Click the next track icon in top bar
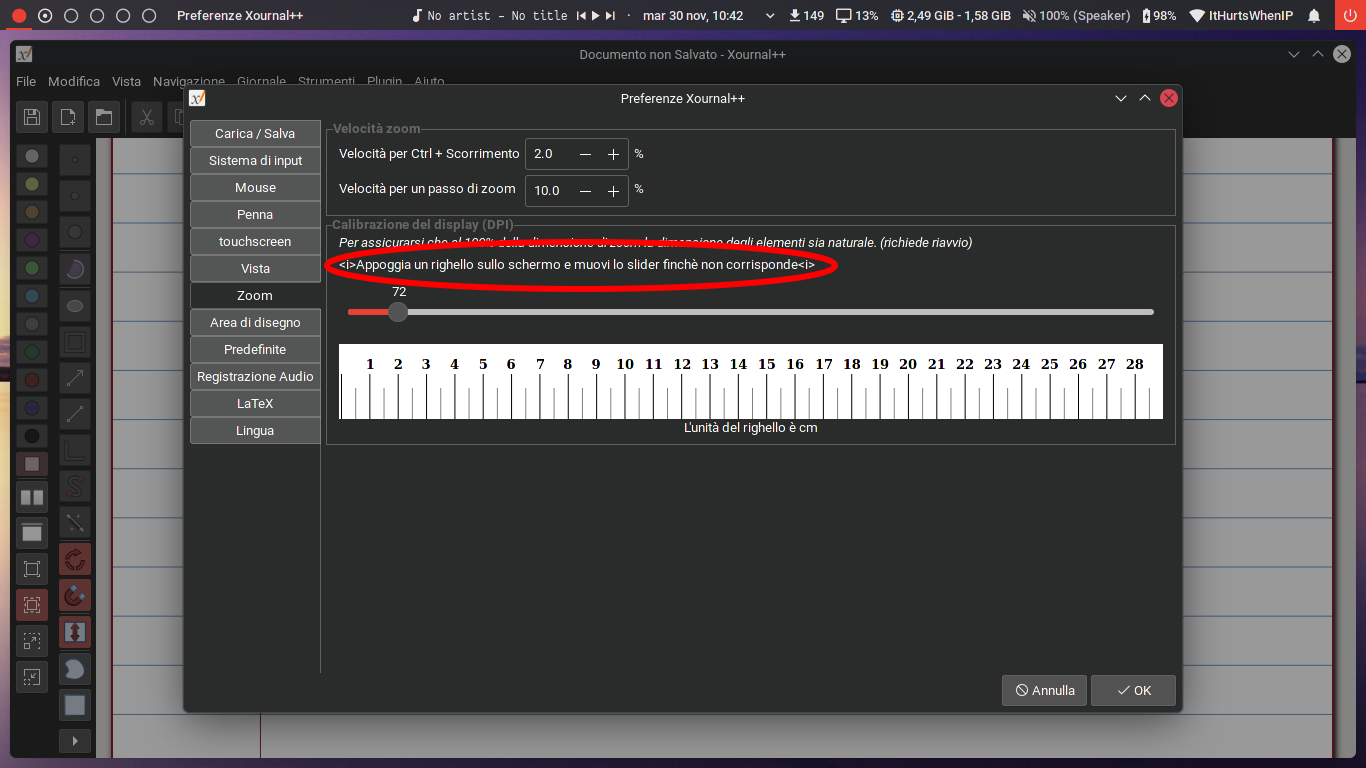This screenshot has height=768, width=1366. (611, 16)
